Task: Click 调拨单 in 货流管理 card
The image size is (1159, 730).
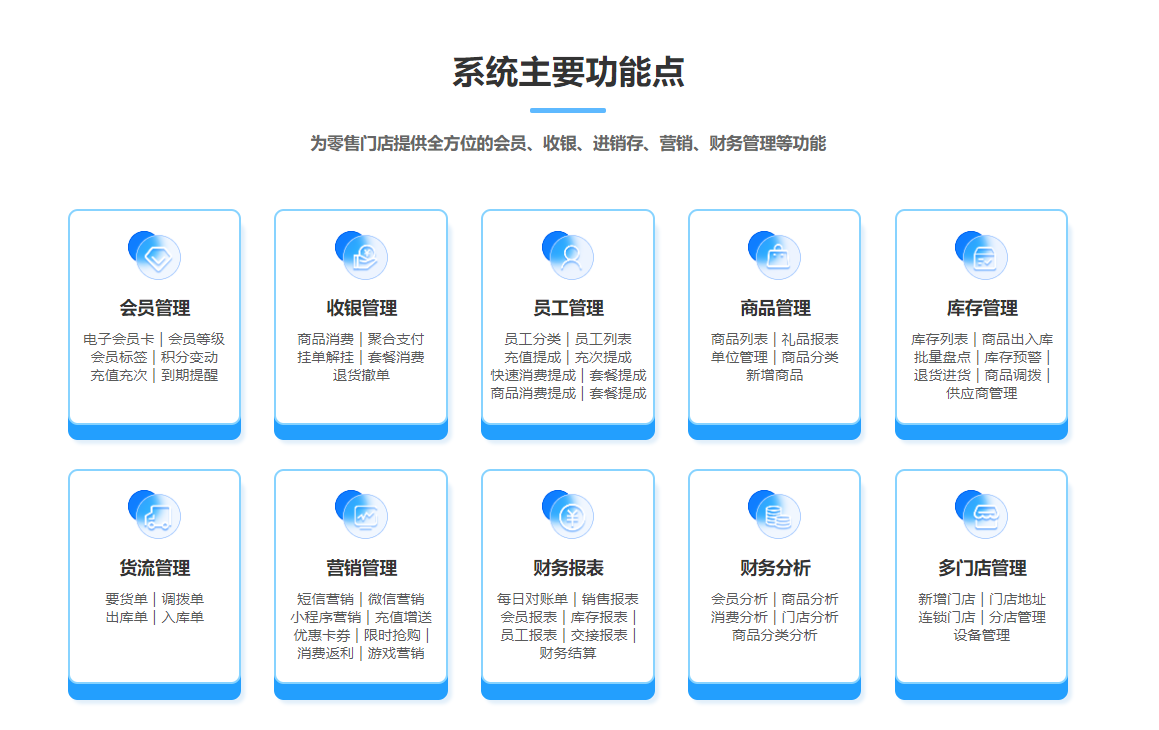Action: tap(183, 599)
